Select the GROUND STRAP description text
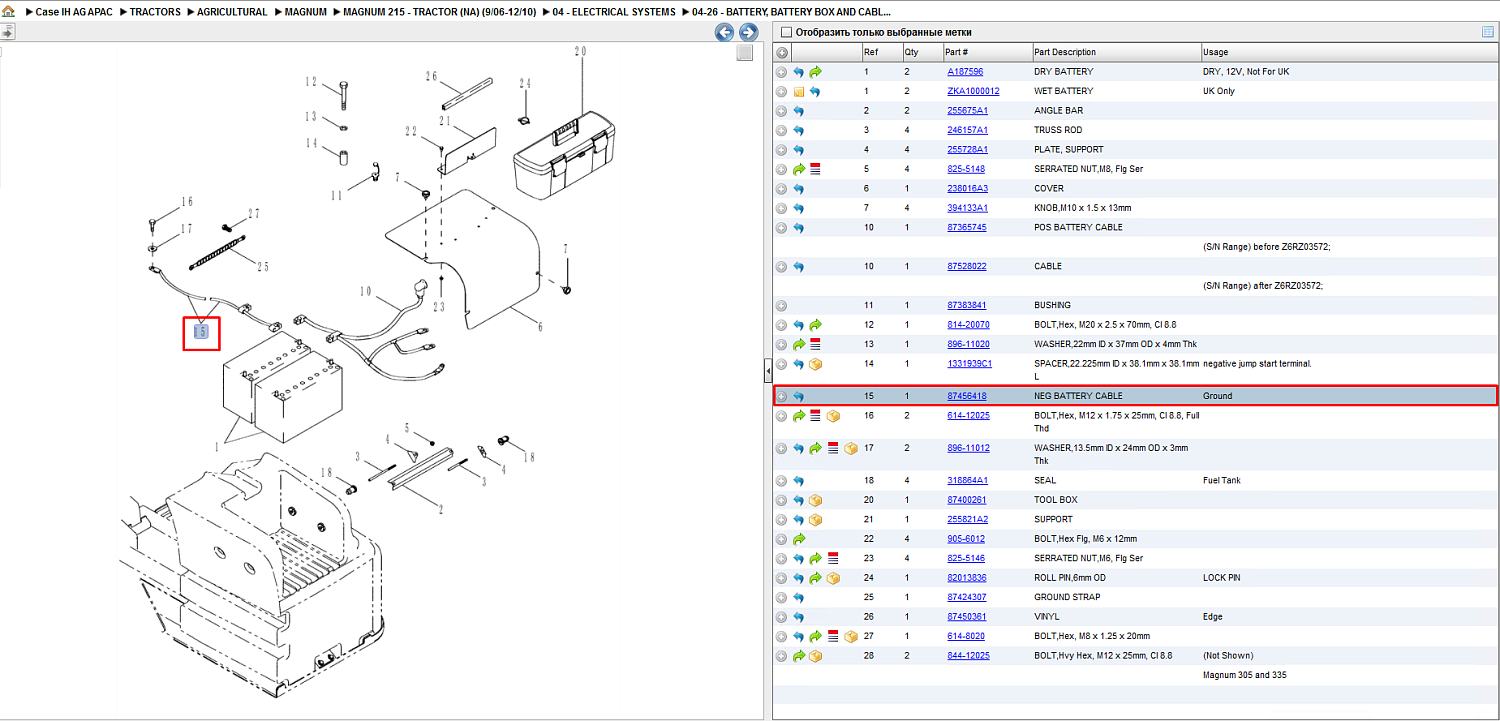 1067,597
